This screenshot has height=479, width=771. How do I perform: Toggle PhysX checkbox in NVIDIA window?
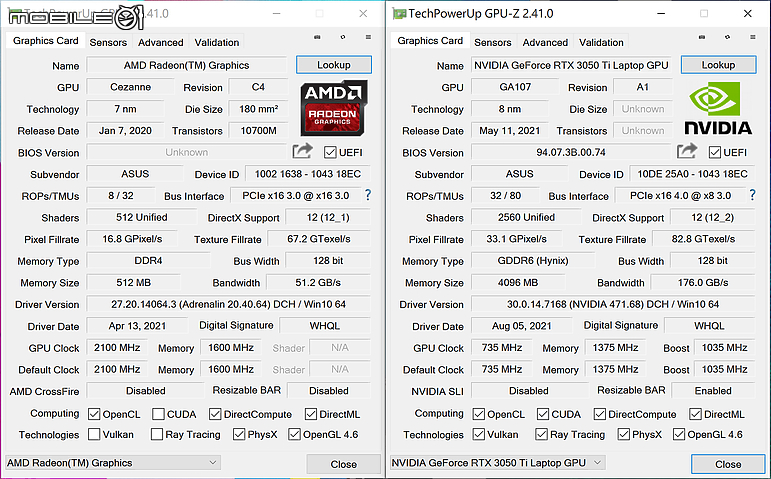[623, 434]
